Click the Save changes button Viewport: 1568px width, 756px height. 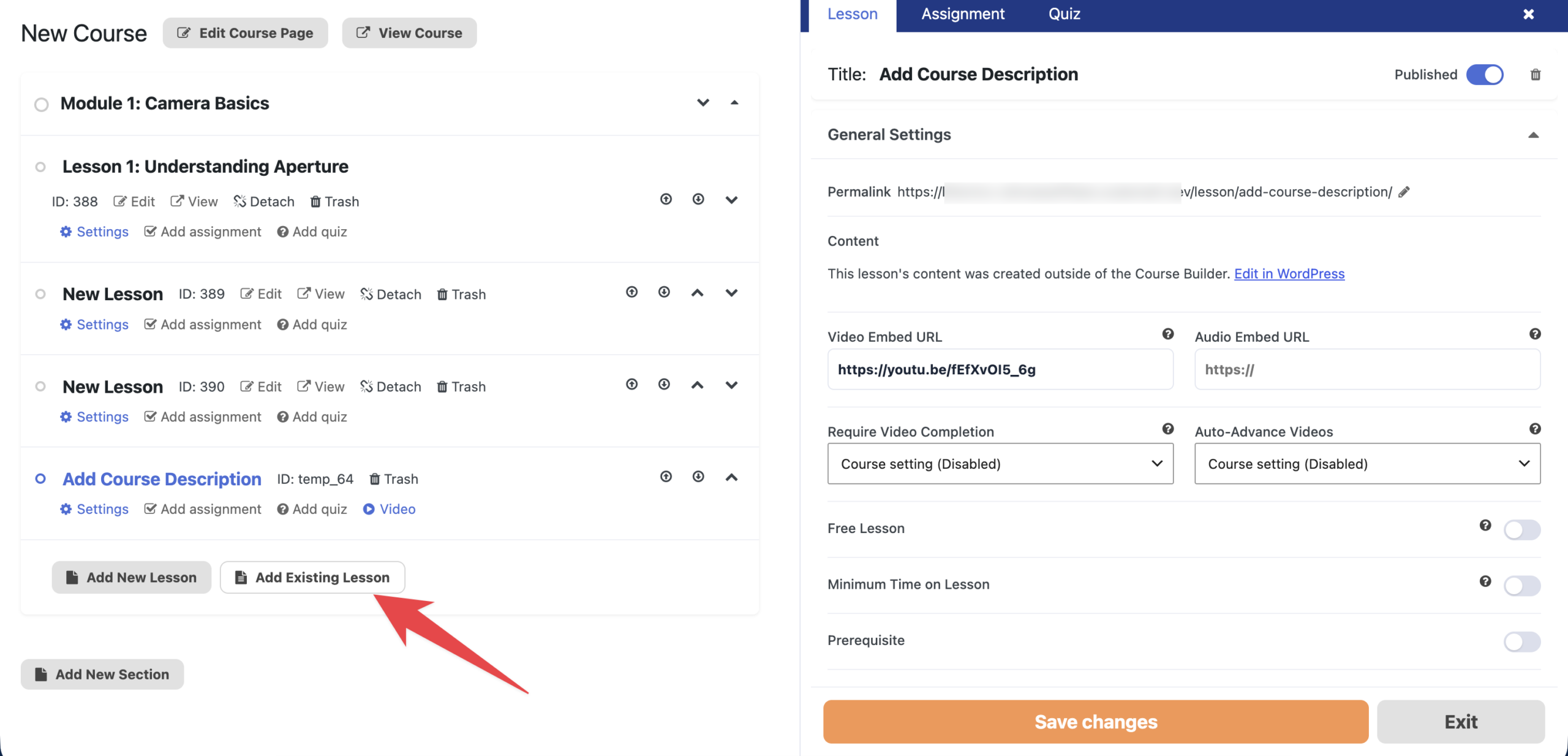(1096, 722)
